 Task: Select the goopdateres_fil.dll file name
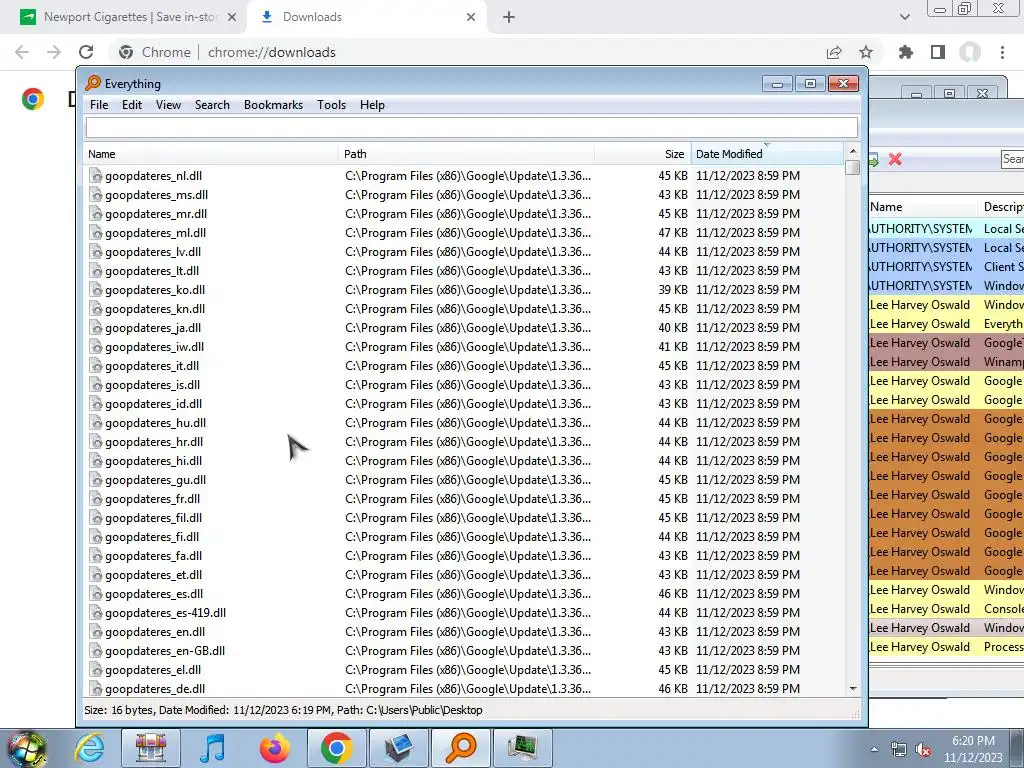[x=153, y=518]
